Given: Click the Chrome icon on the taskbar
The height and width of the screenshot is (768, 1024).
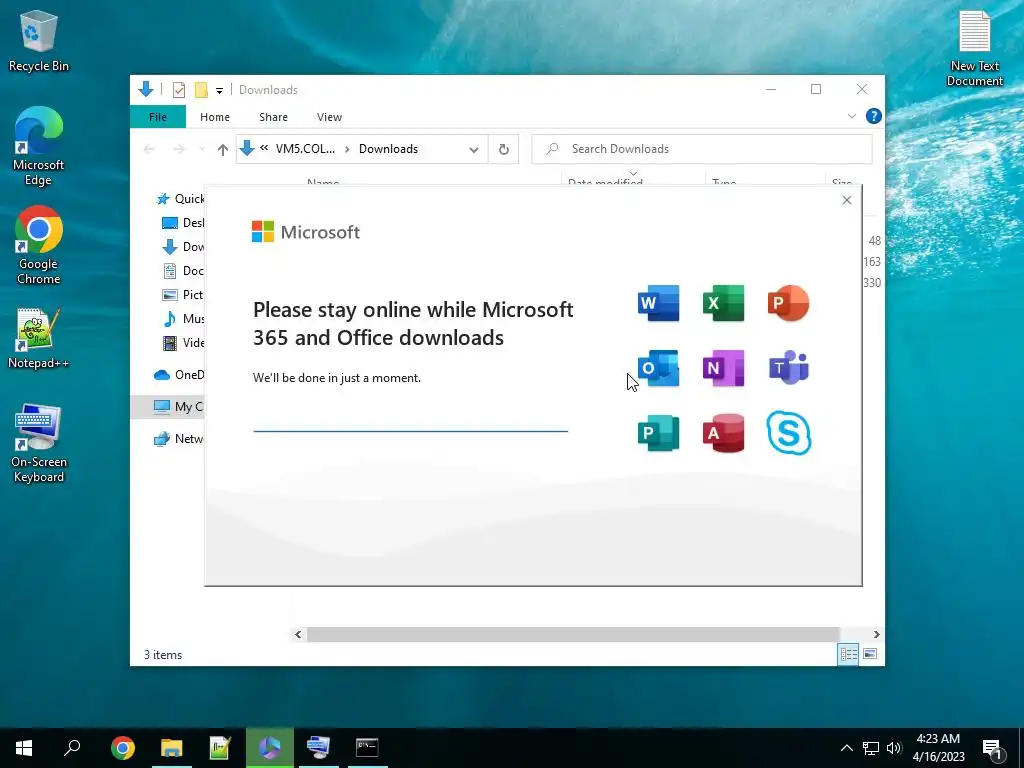Looking at the screenshot, I should tap(123, 748).
